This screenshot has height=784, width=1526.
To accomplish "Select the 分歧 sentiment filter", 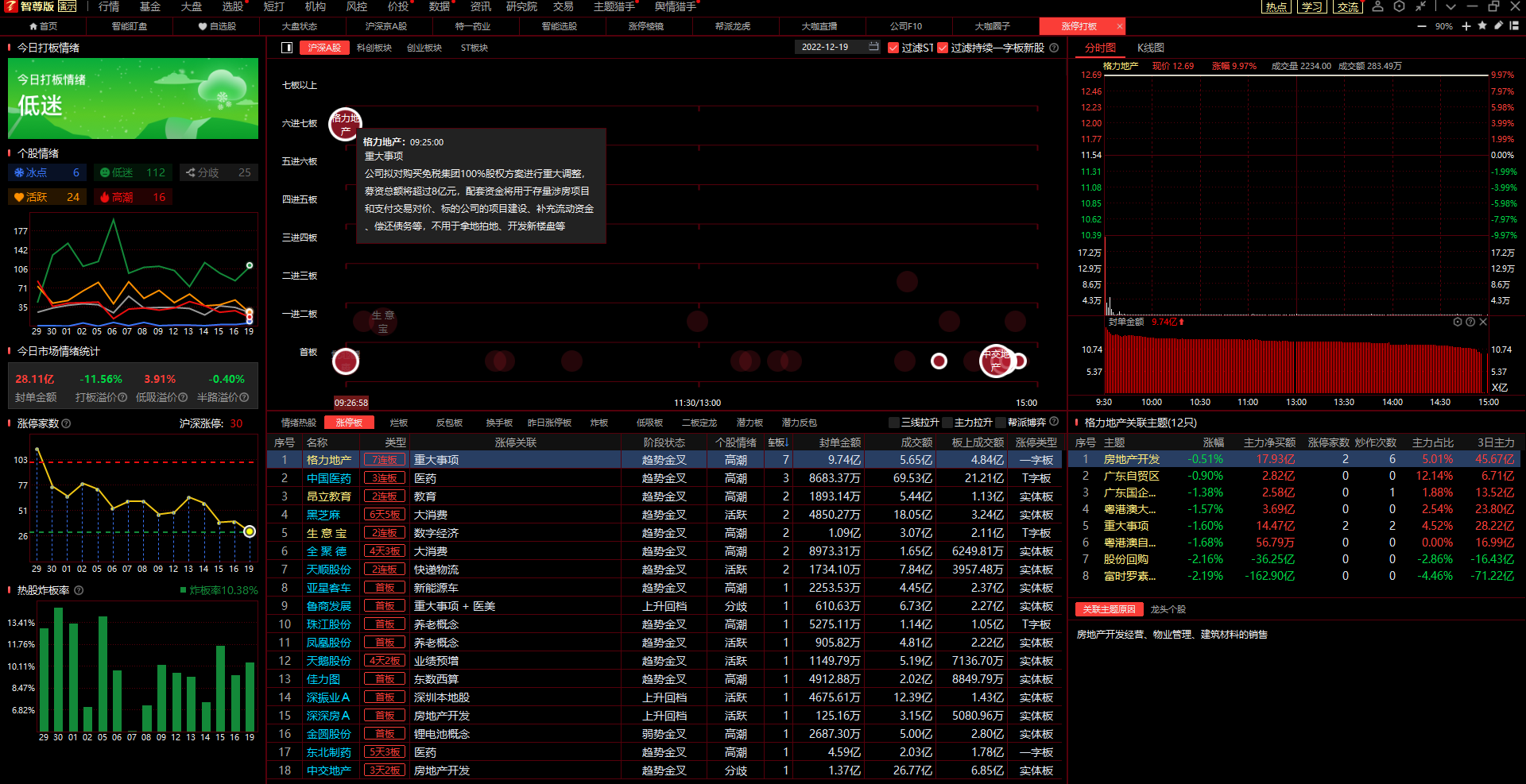I will (219, 172).
